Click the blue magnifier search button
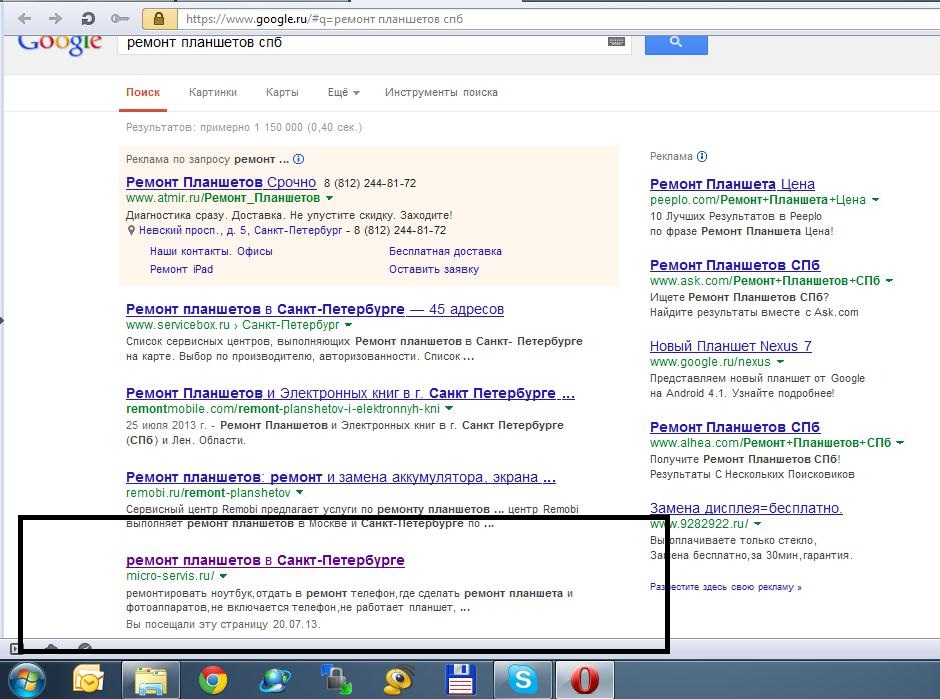The image size is (940, 699). pyautogui.click(x=676, y=43)
